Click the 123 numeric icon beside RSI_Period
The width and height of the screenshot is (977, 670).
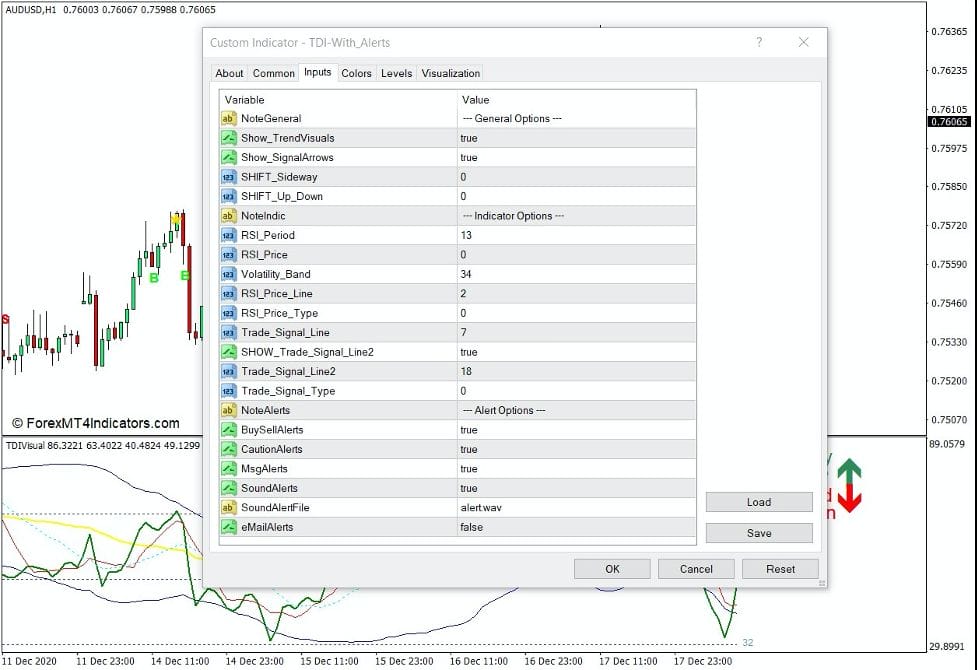tap(227, 235)
